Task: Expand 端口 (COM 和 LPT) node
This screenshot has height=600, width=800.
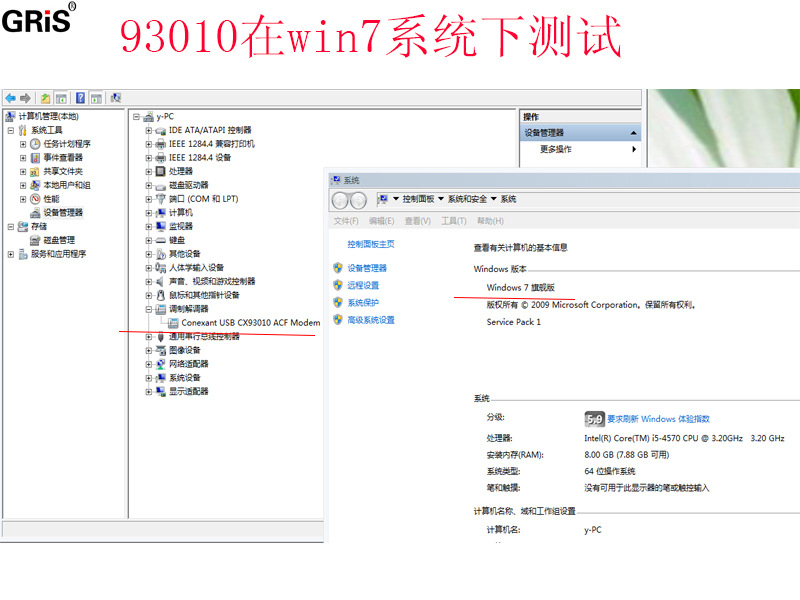Action: [x=148, y=199]
